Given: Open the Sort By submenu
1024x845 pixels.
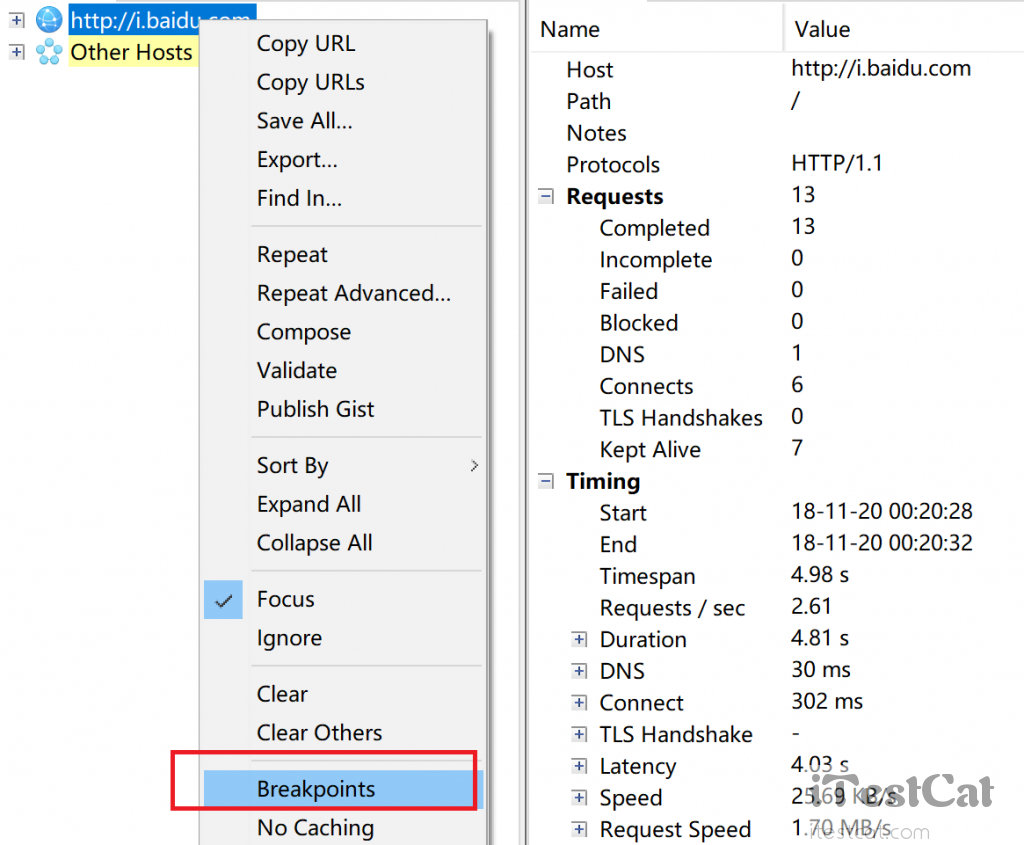Looking at the screenshot, I should pos(344,466).
